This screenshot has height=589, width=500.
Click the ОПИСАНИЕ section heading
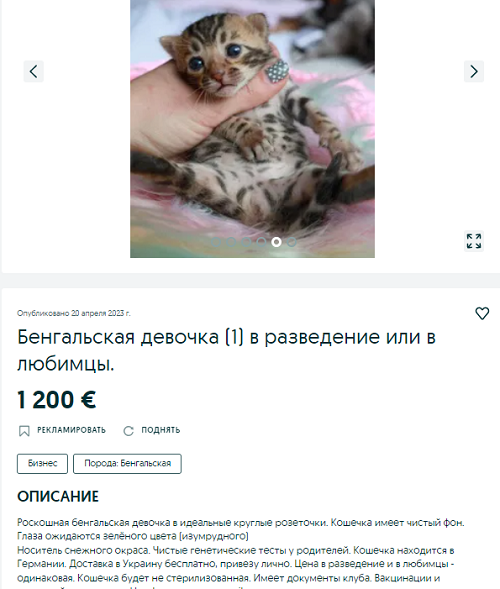tap(58, 497)
